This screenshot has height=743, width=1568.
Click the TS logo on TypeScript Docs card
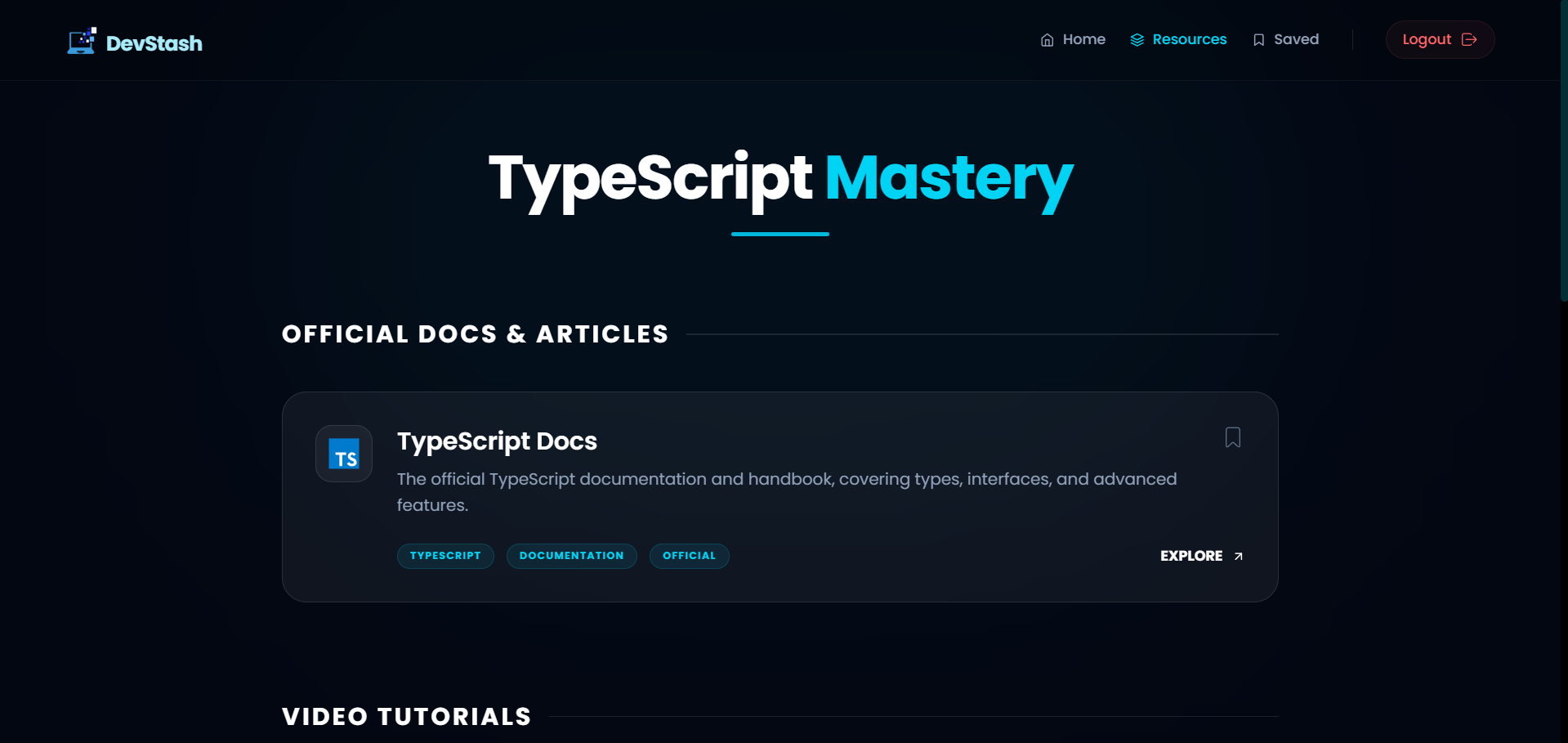[344, 454]
